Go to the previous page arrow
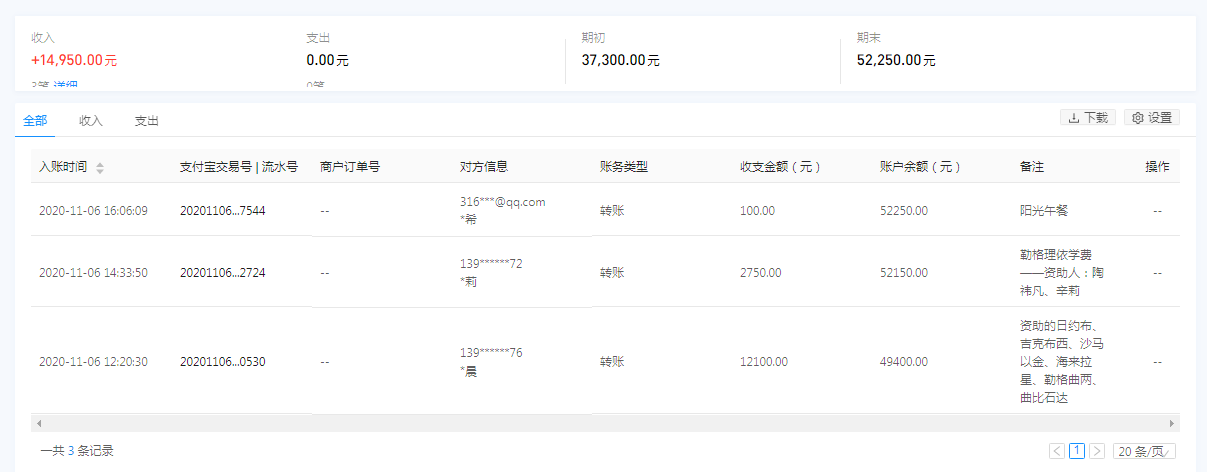The height and width of the screenshot is (472, 1207). [x=1057, y=451]
